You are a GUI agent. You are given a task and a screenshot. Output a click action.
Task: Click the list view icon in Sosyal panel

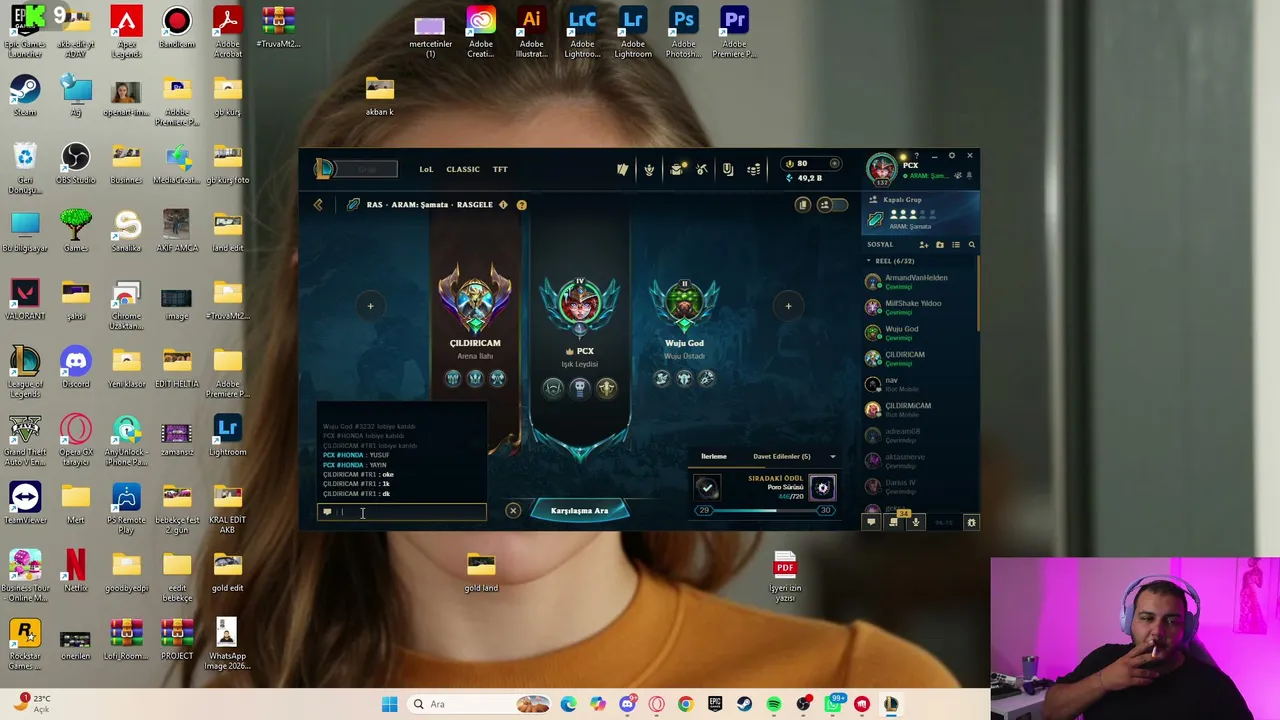(955, 245)
